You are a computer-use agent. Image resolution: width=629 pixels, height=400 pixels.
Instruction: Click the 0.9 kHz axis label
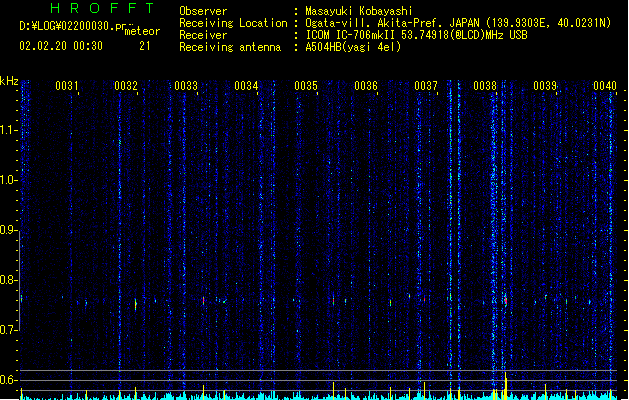[8, 230]
